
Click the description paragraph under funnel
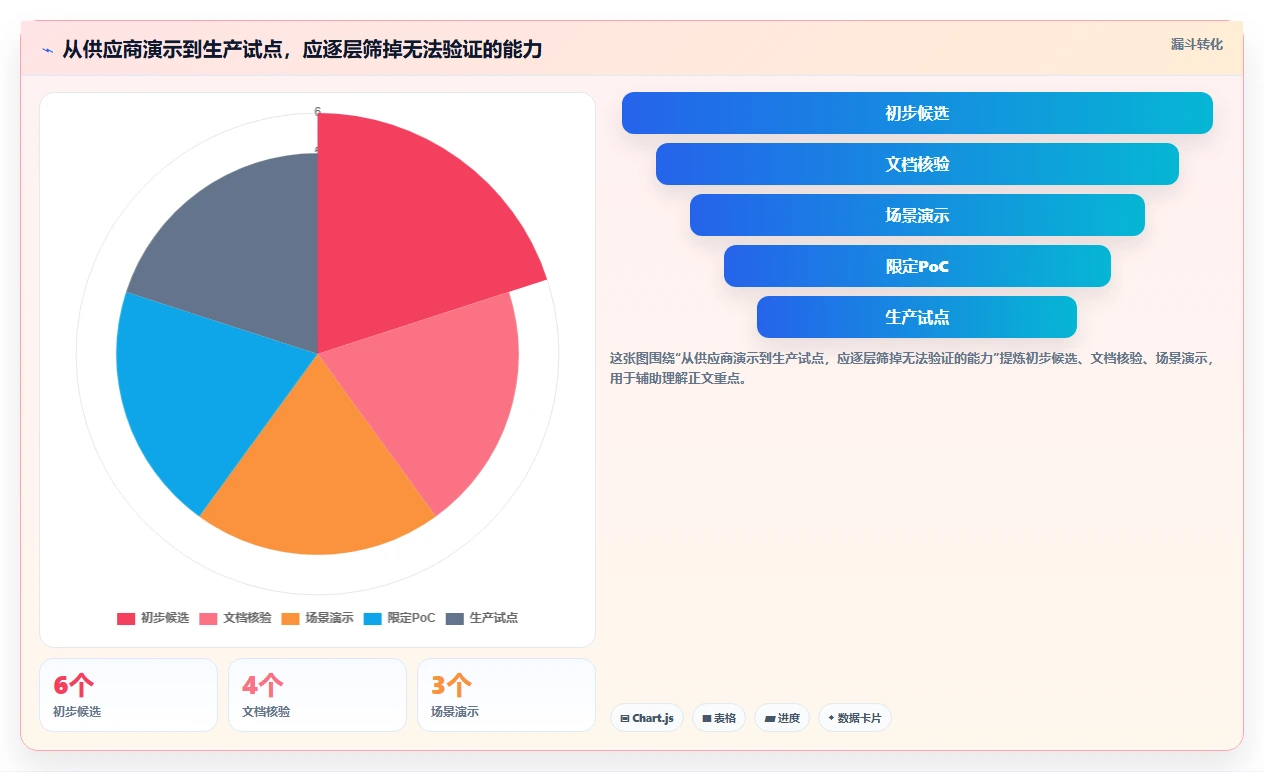(913, 368)
